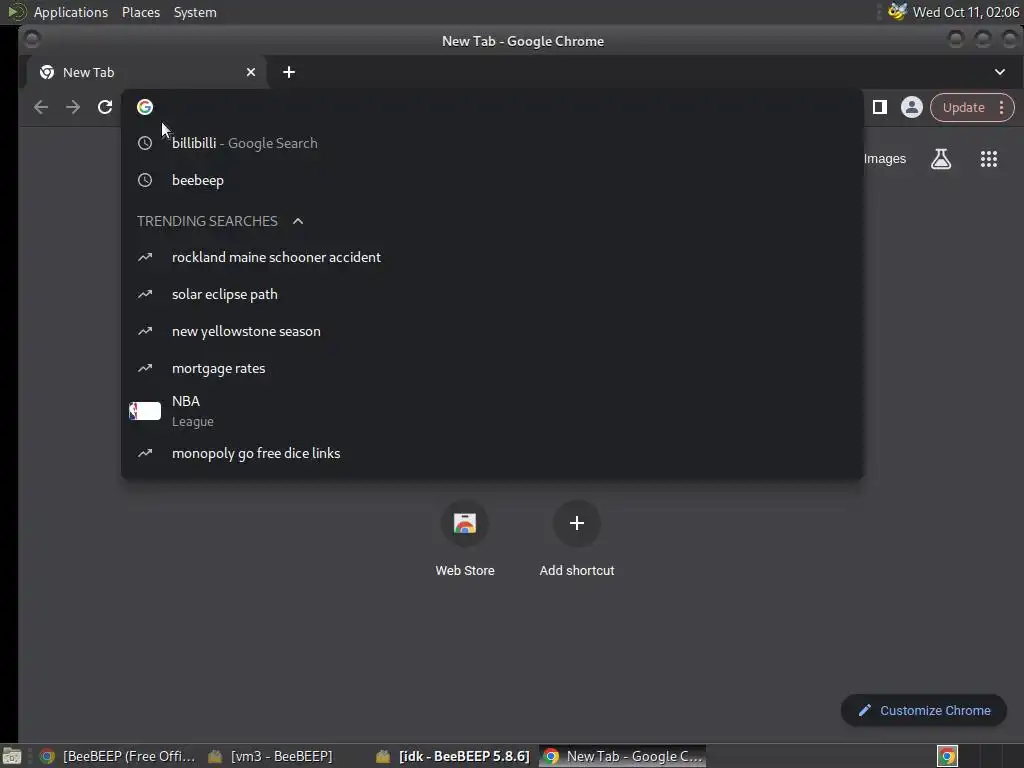This screenshot has height=768, width=1024.
Task: Select mortgage rates suggestion
Action: coord(492,368)
